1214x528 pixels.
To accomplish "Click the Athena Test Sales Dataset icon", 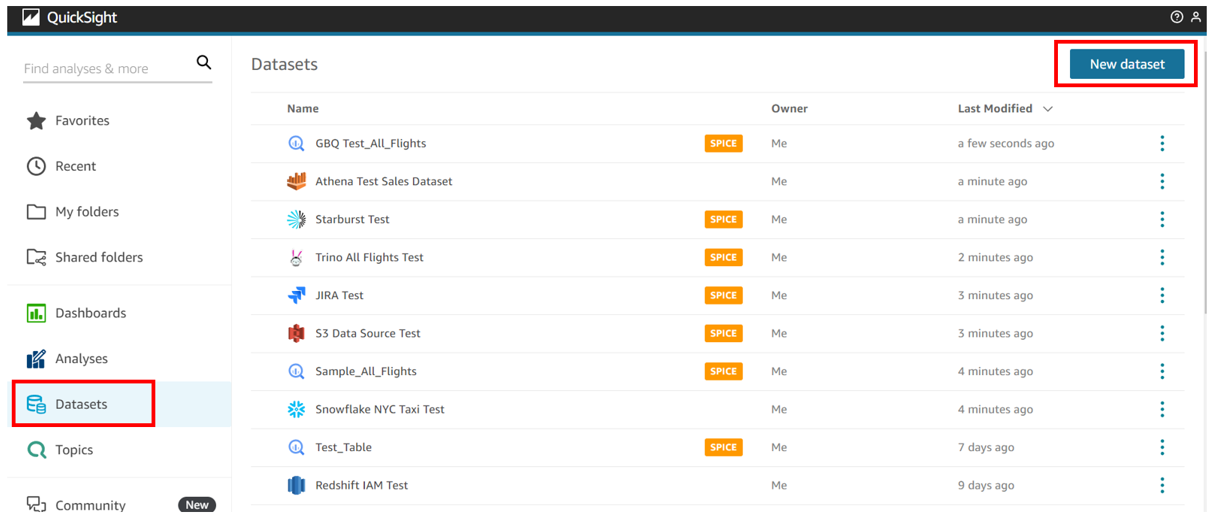I will coord(296,182).
